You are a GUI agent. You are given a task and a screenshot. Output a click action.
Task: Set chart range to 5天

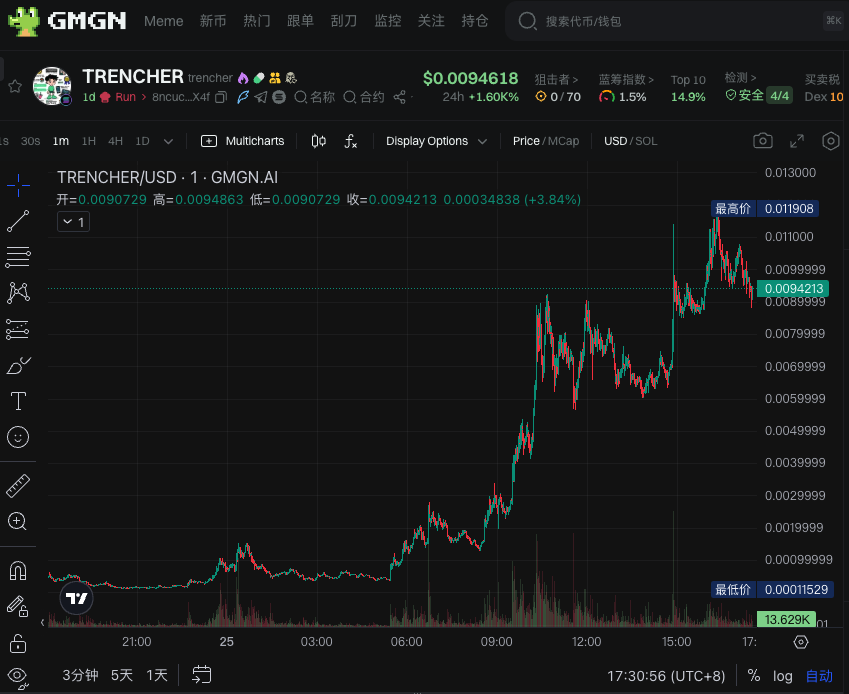[122, 675]
